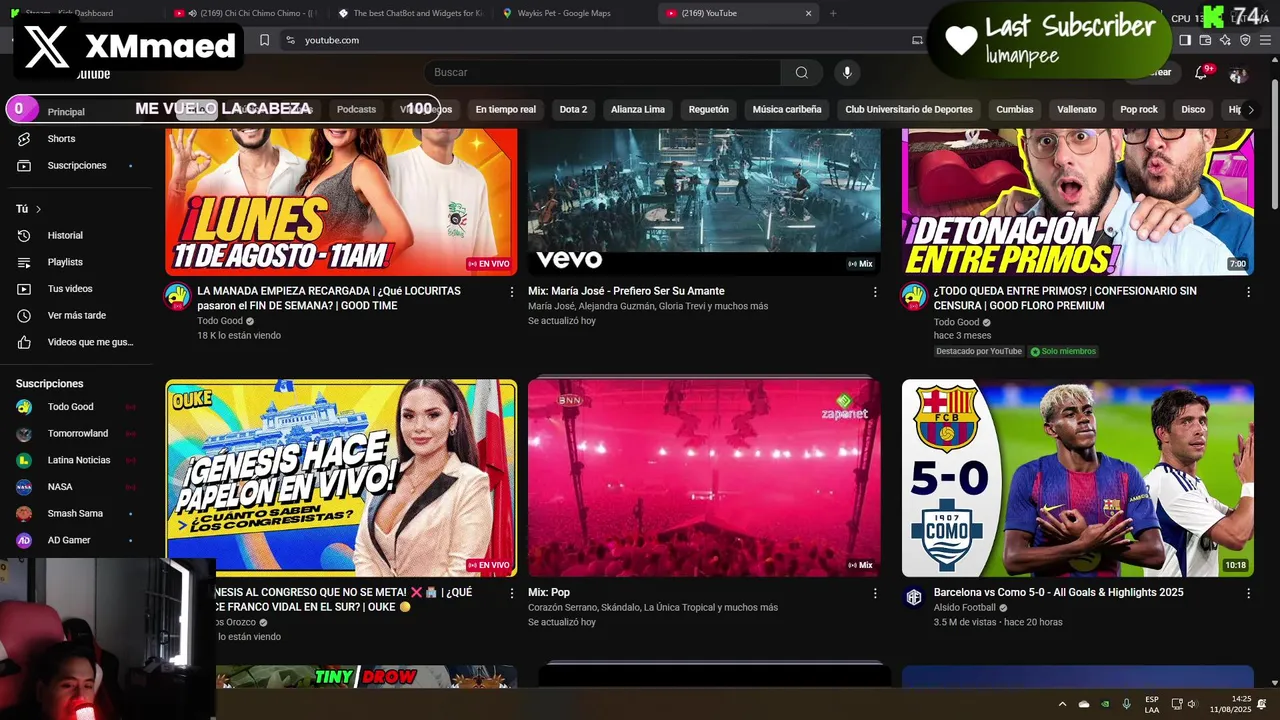Play the red concert Mix: Pop thumbnail

tap(704, 478)
